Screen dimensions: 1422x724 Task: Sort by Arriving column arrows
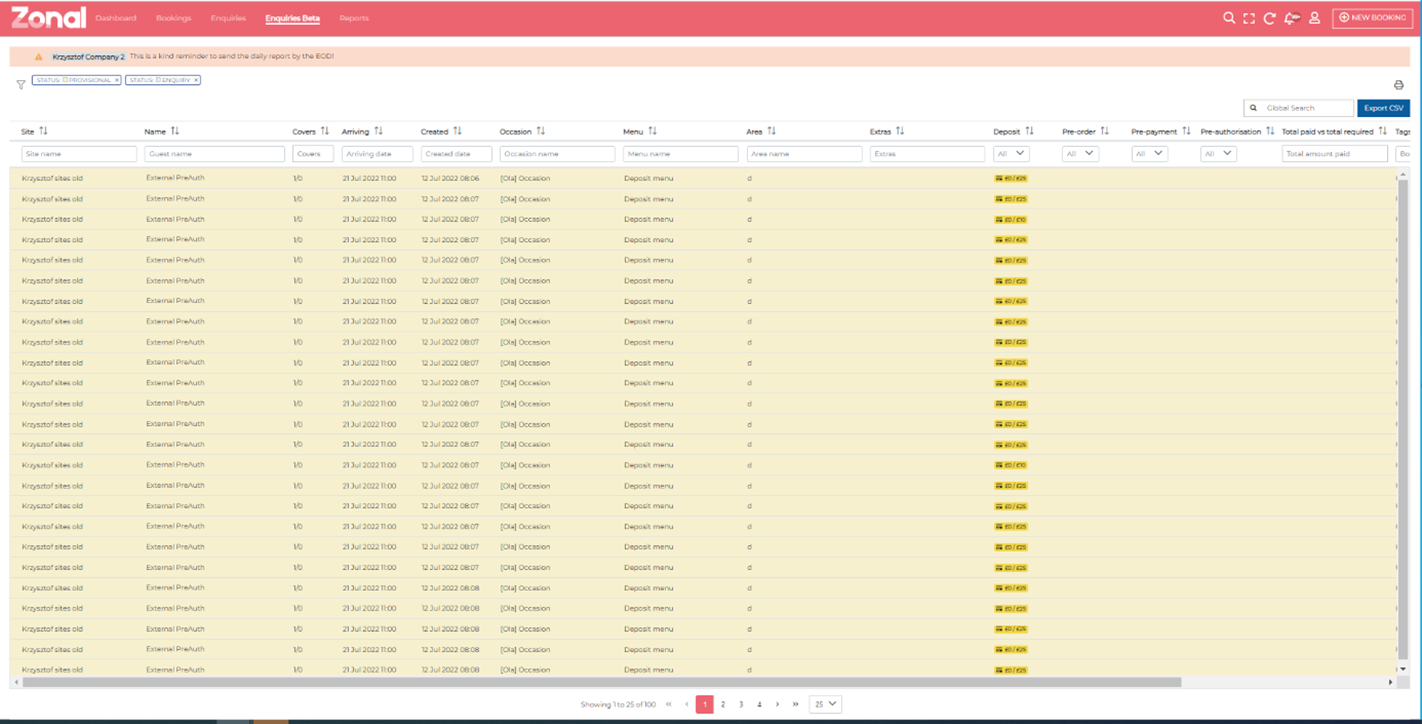tap(378, 131)
